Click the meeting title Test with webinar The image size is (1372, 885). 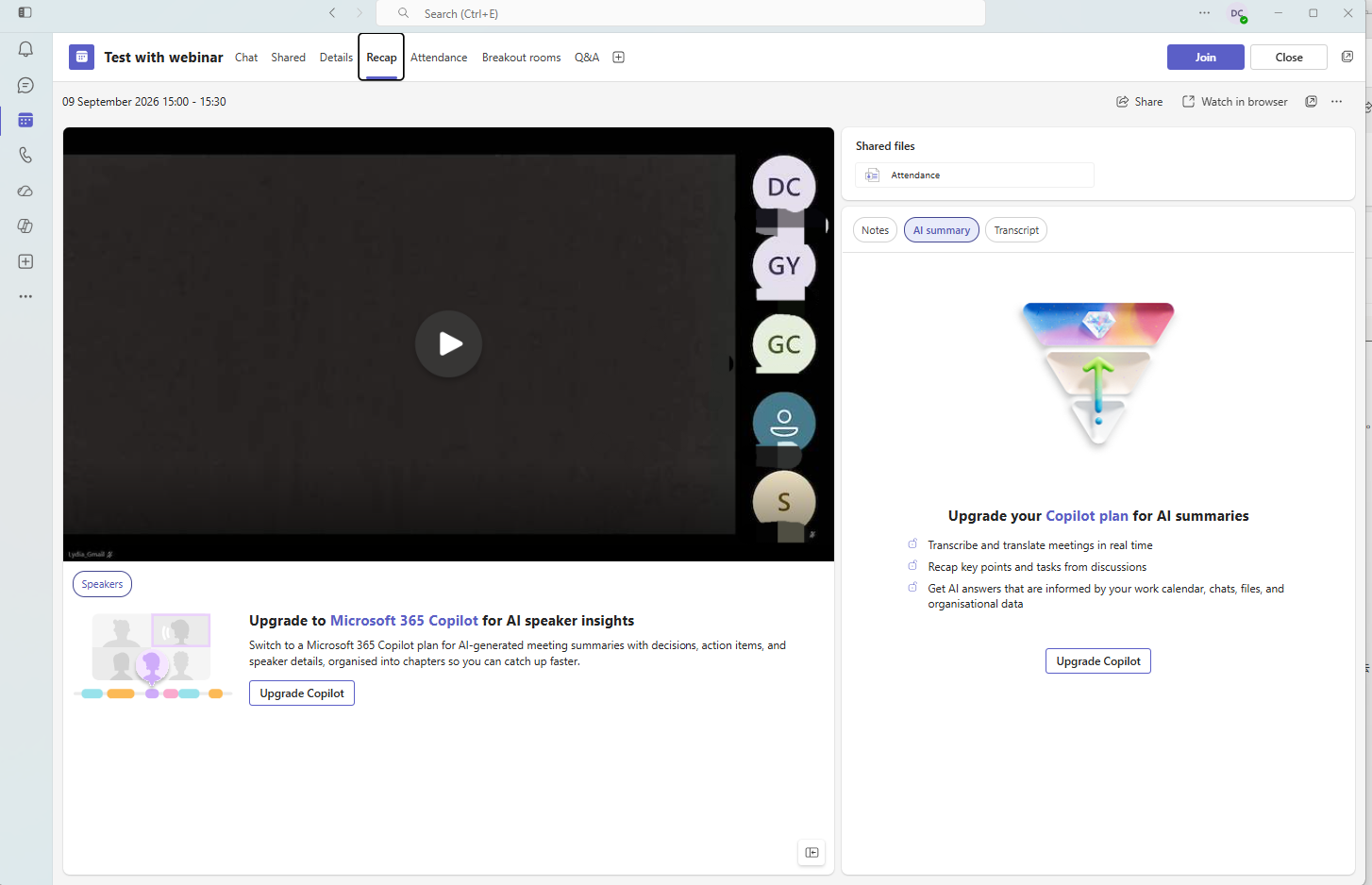163,58
